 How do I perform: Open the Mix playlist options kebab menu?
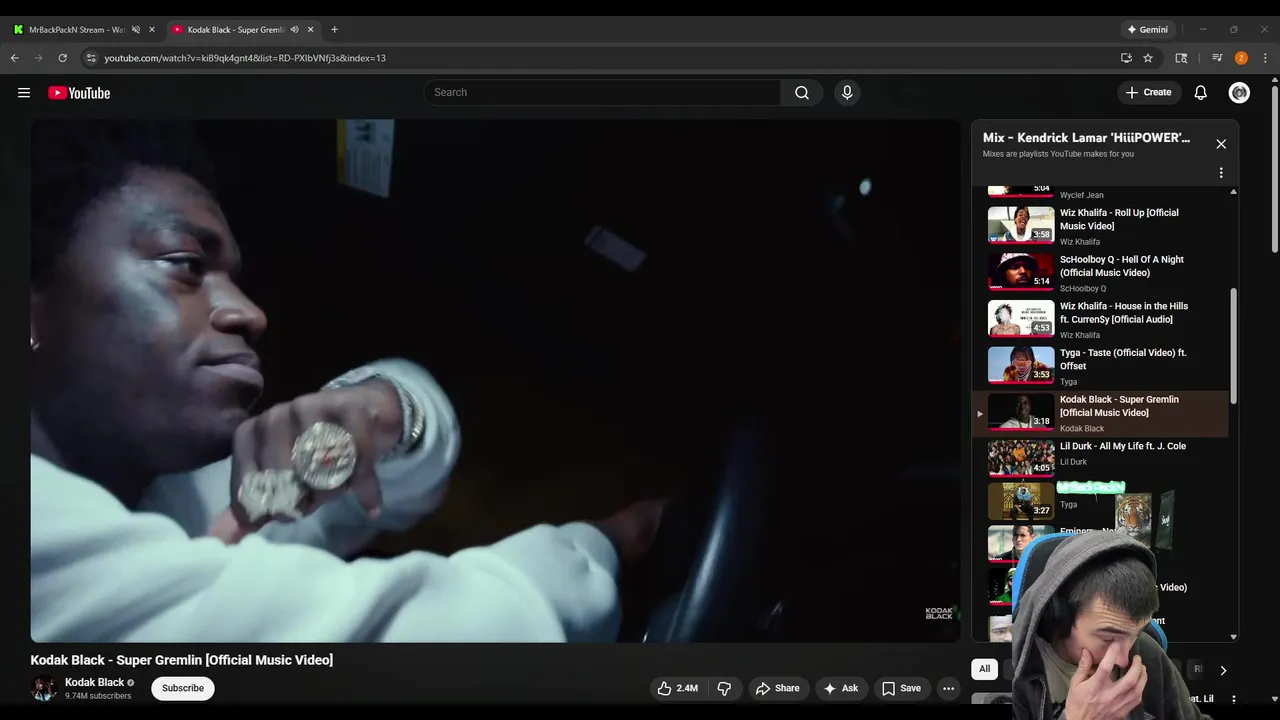[1221, 173]
